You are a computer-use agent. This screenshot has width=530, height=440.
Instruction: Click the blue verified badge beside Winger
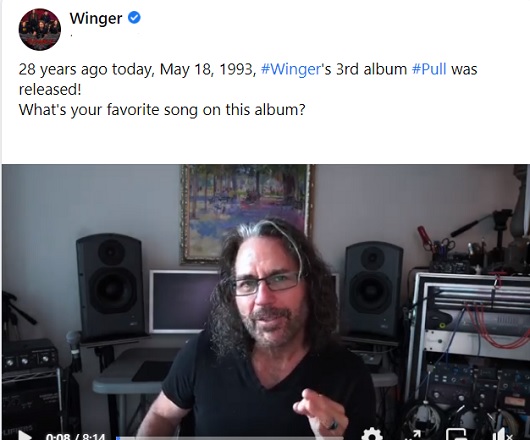[134, 18]
